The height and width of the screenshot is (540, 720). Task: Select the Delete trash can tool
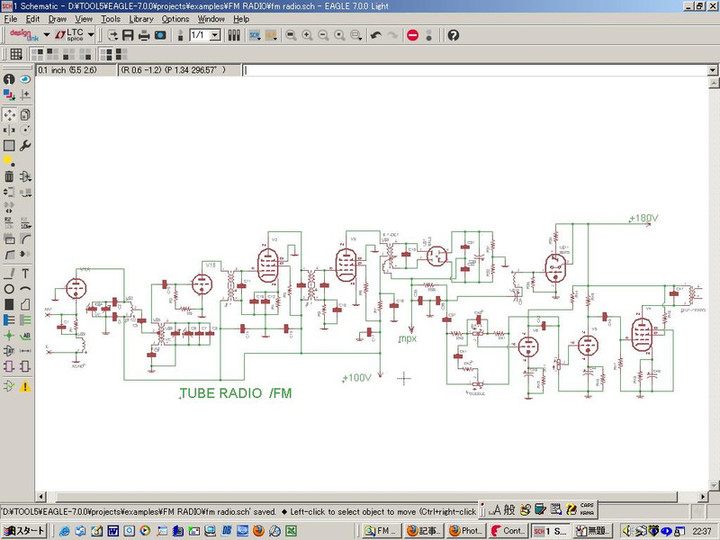(x=9, y=177)
